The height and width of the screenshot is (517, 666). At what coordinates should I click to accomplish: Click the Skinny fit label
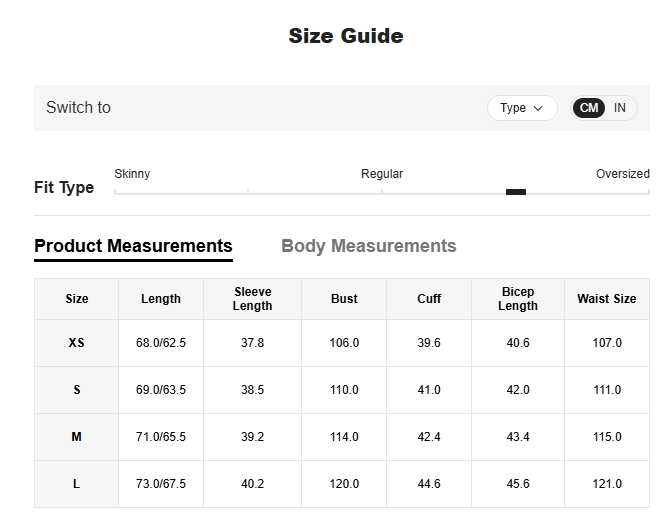pos(132,174)
